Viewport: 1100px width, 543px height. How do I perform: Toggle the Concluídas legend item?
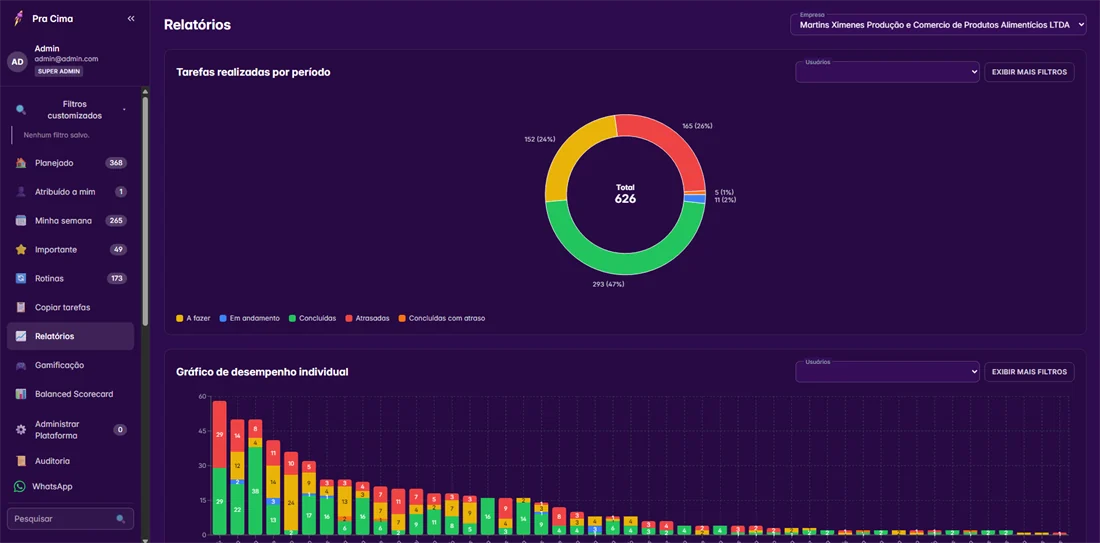tap(312, 318)
